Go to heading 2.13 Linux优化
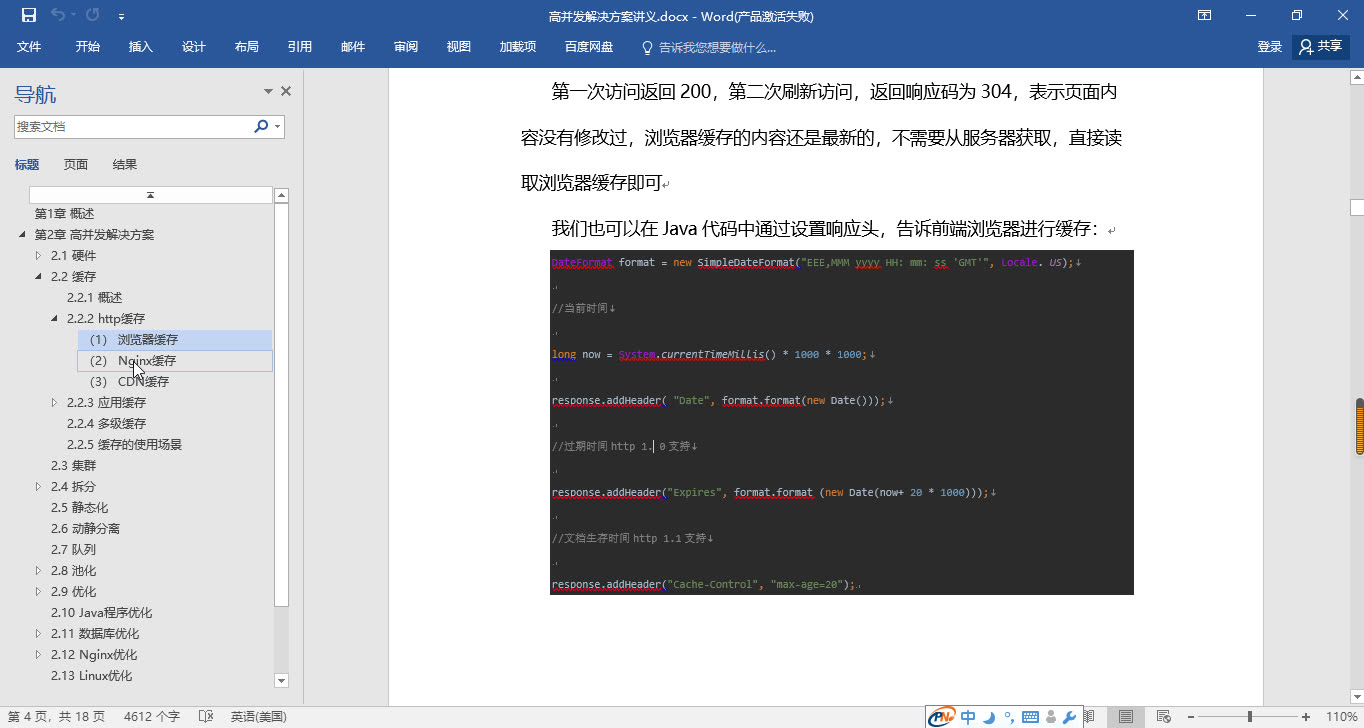Viewport: 1364px width, 728px height. 91,676
